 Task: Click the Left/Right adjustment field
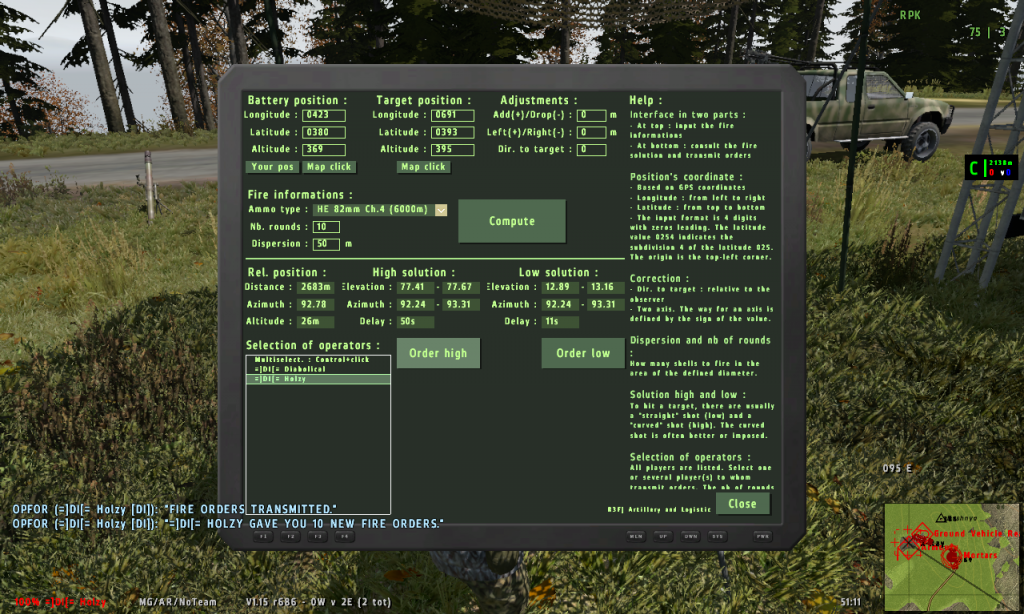click(x=592, y=132)
